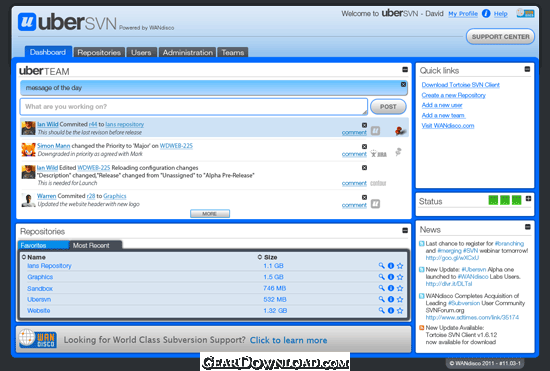The image size is (550, 371).
Task: Open info for Ubersvn repository
Action: (391, 299)
